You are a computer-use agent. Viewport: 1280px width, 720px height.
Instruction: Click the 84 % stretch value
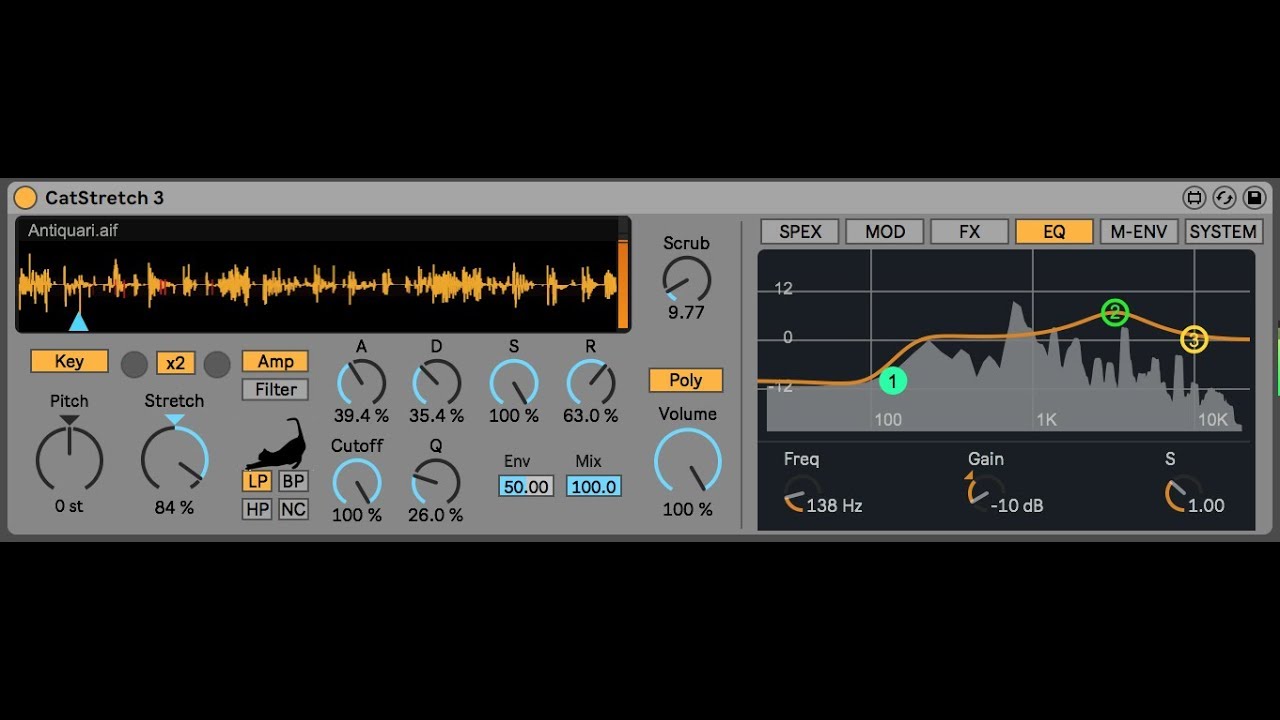174,507
